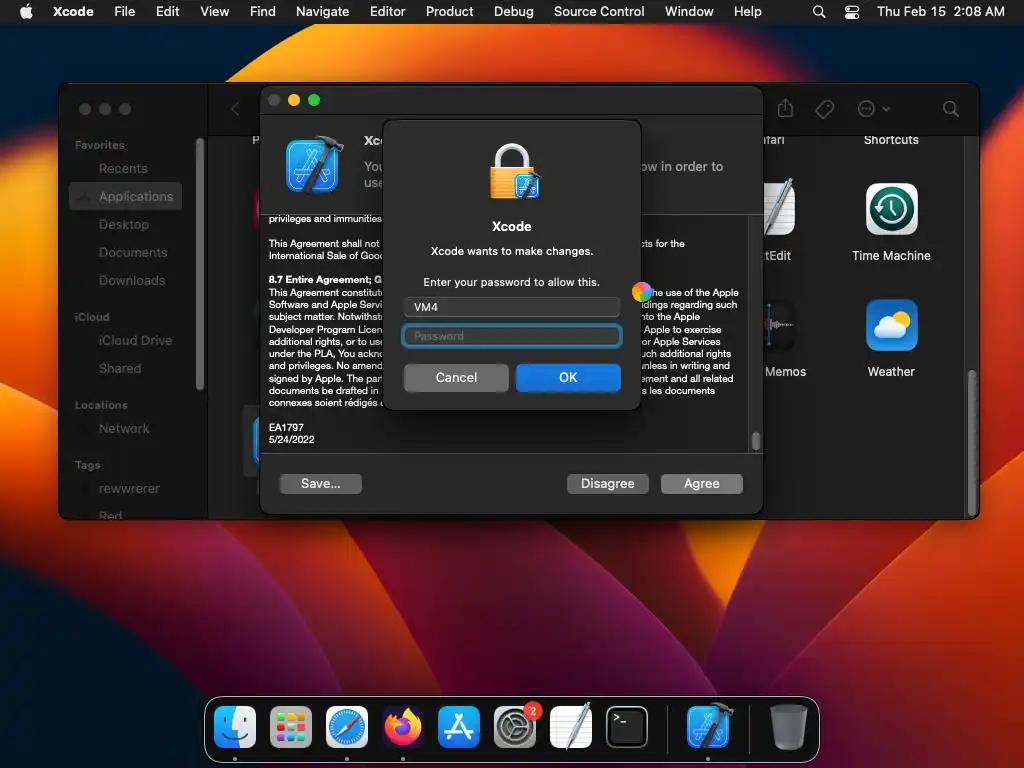Select Desktop in Finder sidebar
Image resolution: width=1024 pixels, height=768 pixels.
click(125, 225)
